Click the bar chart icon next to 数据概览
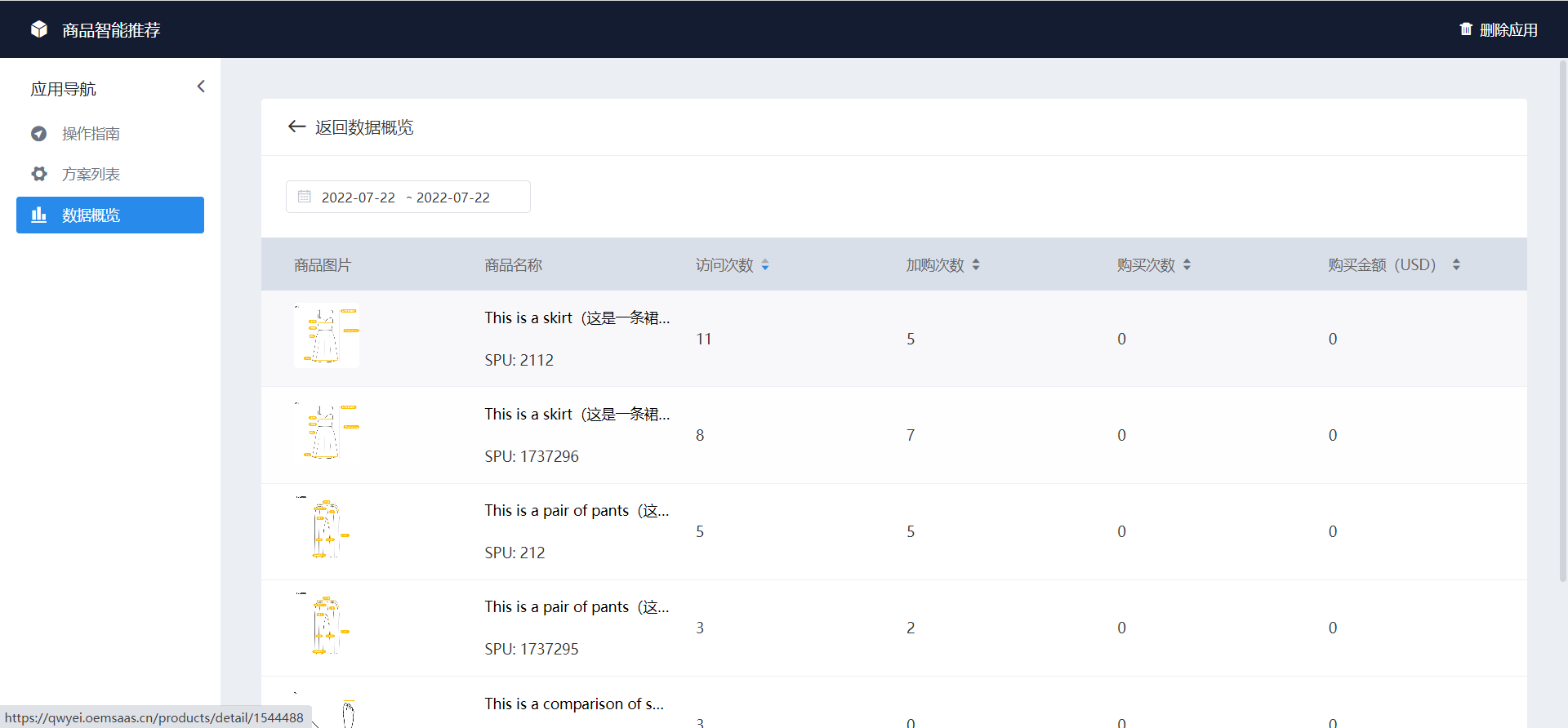Screen dimensions: 1568x728 click(x=38, y=215)
